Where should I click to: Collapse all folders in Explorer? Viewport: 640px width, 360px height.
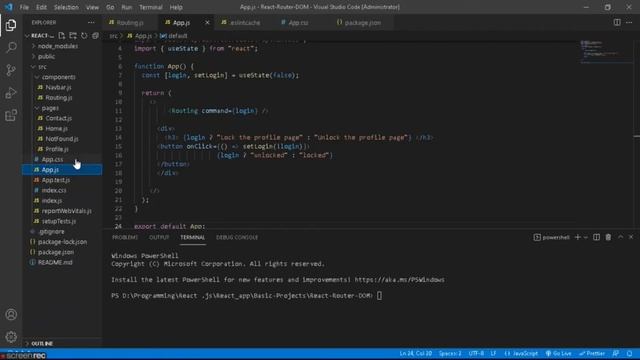tap(96, 36)
